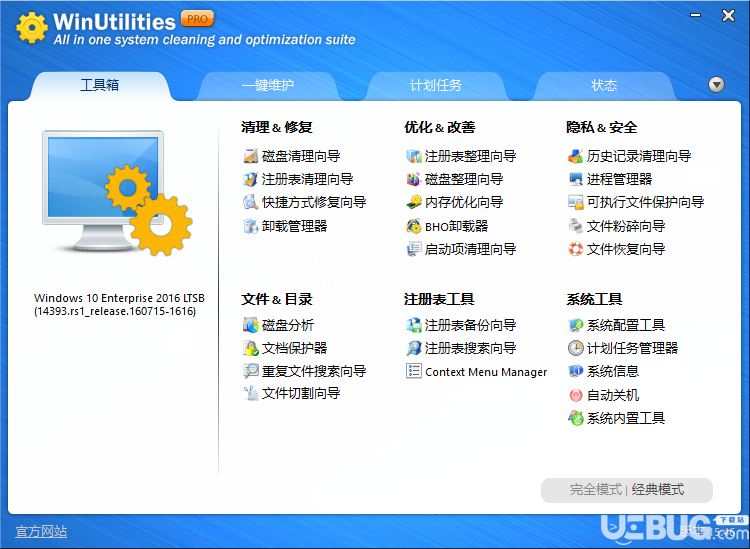Click the 系统信息 info icon
The height and width of the screenshot is (549, 750).
tap(575, 371)
